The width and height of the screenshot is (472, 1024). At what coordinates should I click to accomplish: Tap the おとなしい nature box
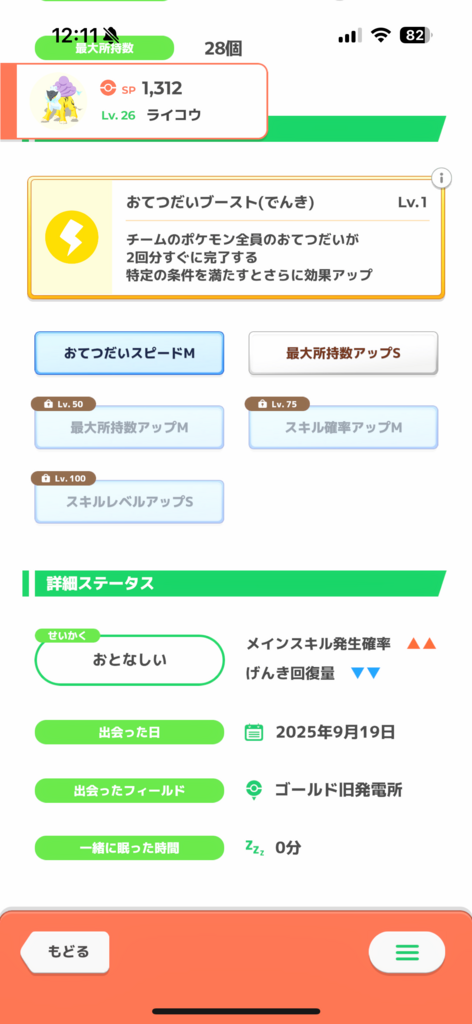tap(129, 660)
